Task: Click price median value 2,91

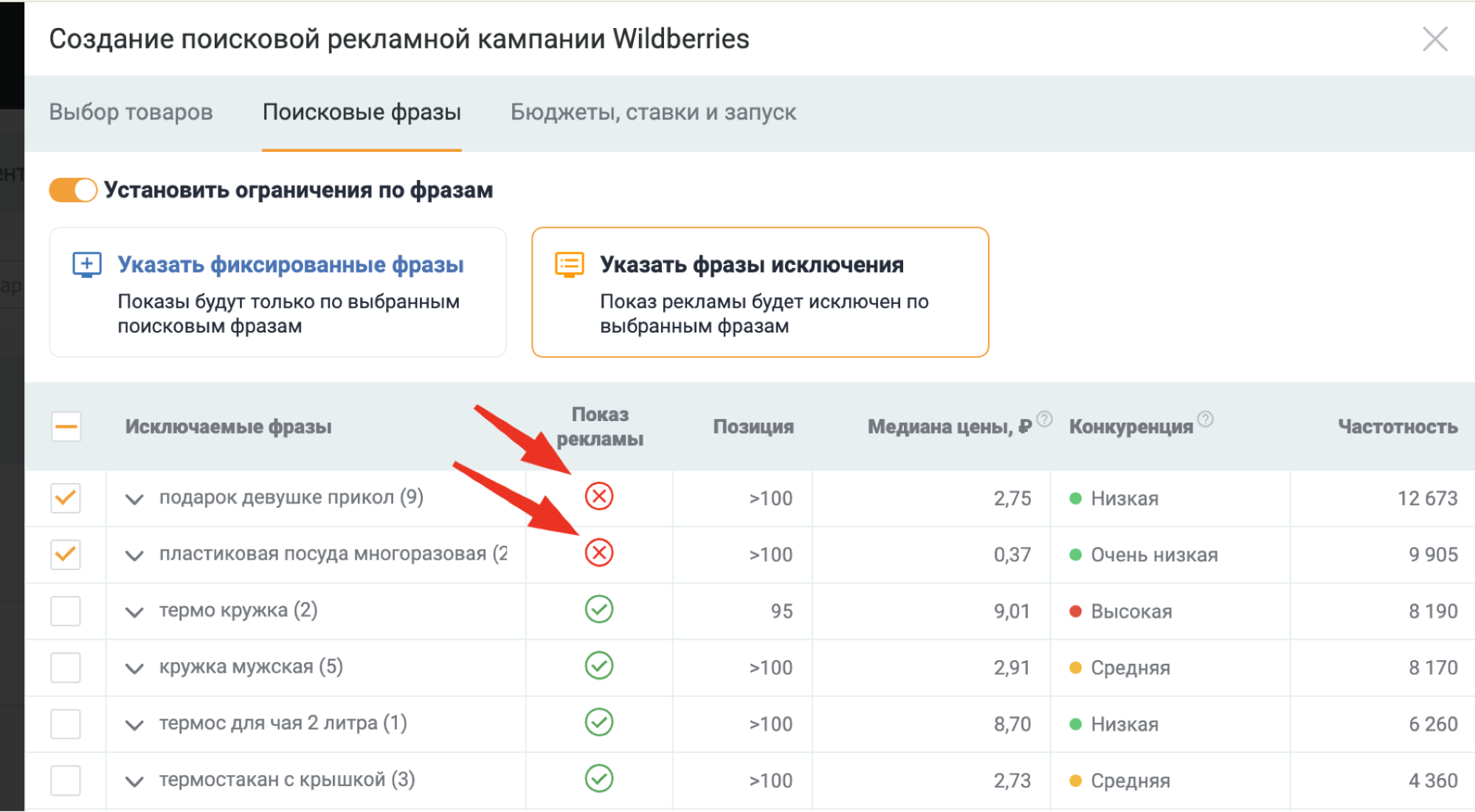Action: (1012, 667)
